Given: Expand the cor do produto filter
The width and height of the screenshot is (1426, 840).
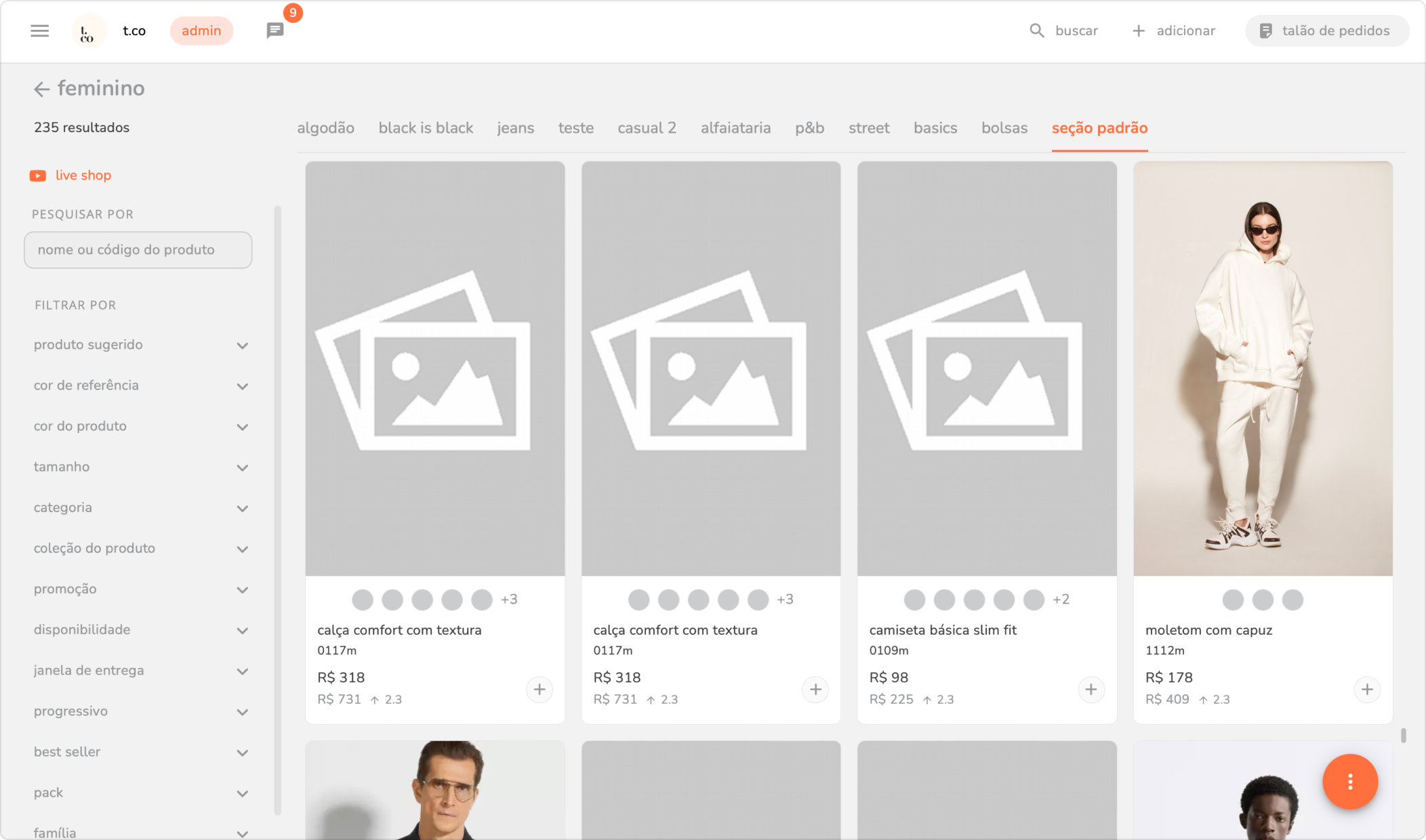Looking at the screenshot, I should coord(242,427).
